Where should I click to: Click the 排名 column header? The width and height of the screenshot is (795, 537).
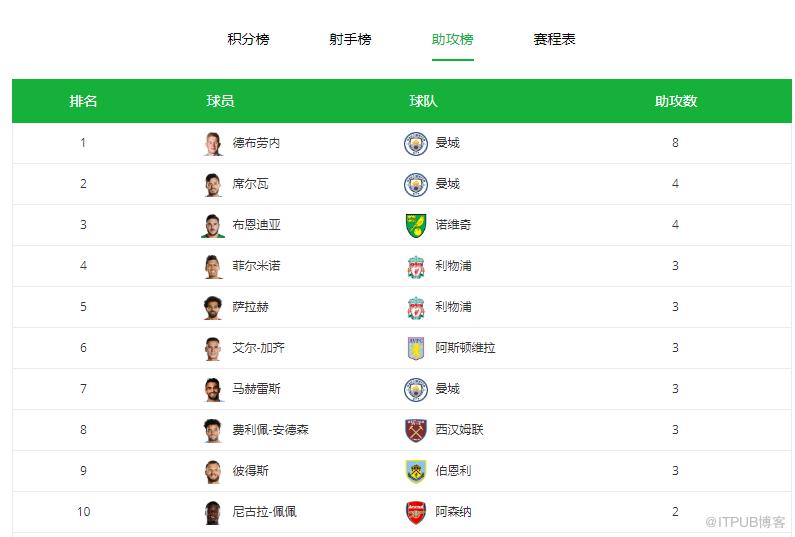(83, 101)
